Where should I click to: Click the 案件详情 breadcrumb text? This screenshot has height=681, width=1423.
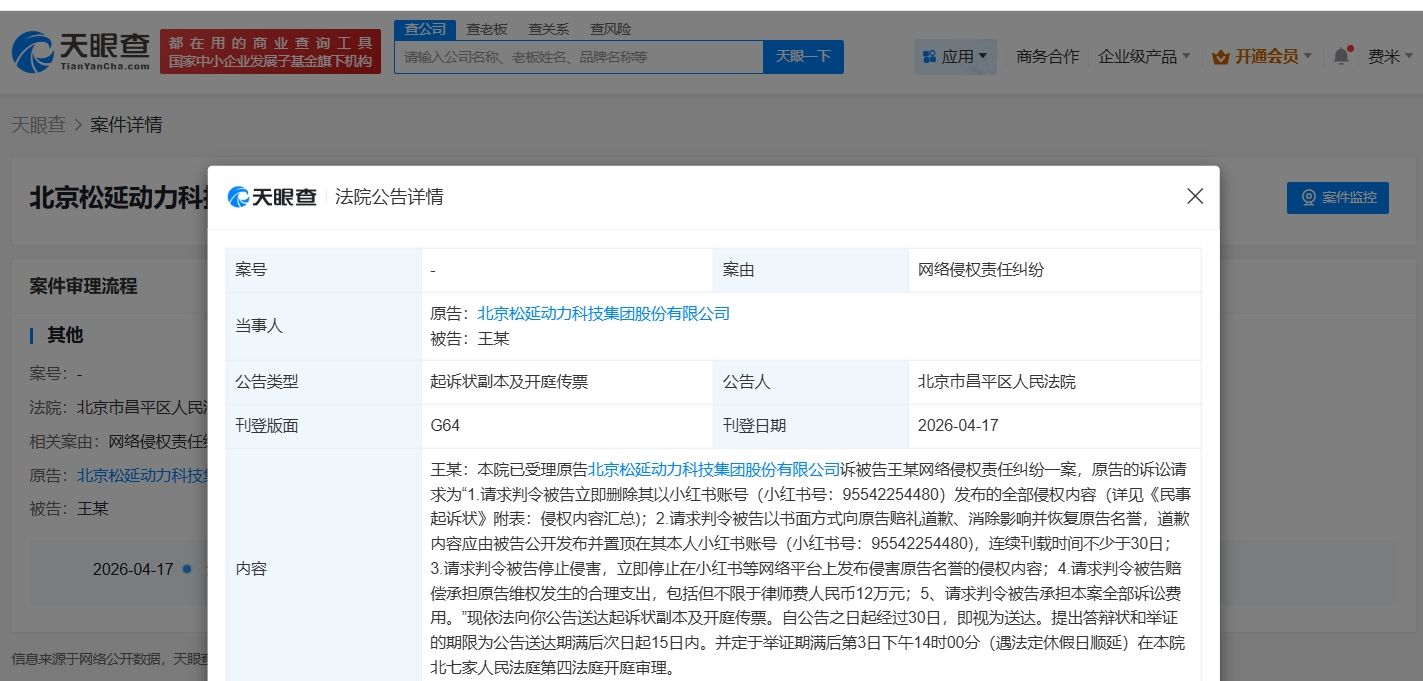126,125
